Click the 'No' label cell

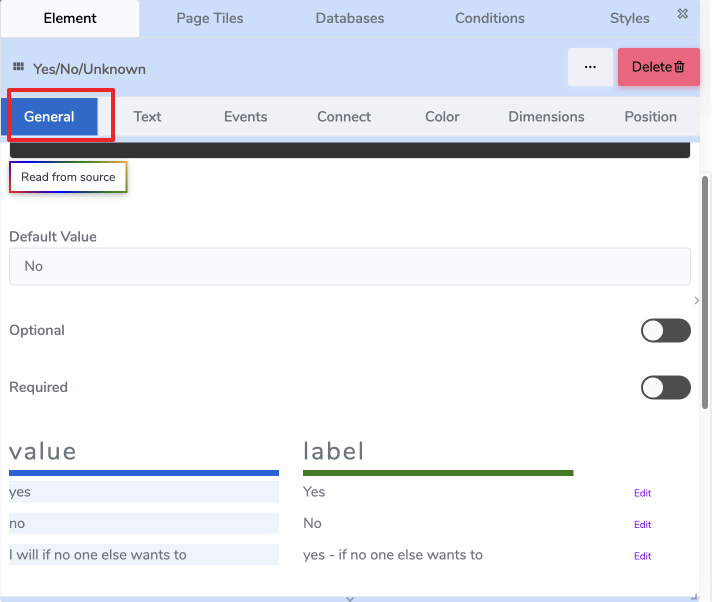(x=312, y=523)
